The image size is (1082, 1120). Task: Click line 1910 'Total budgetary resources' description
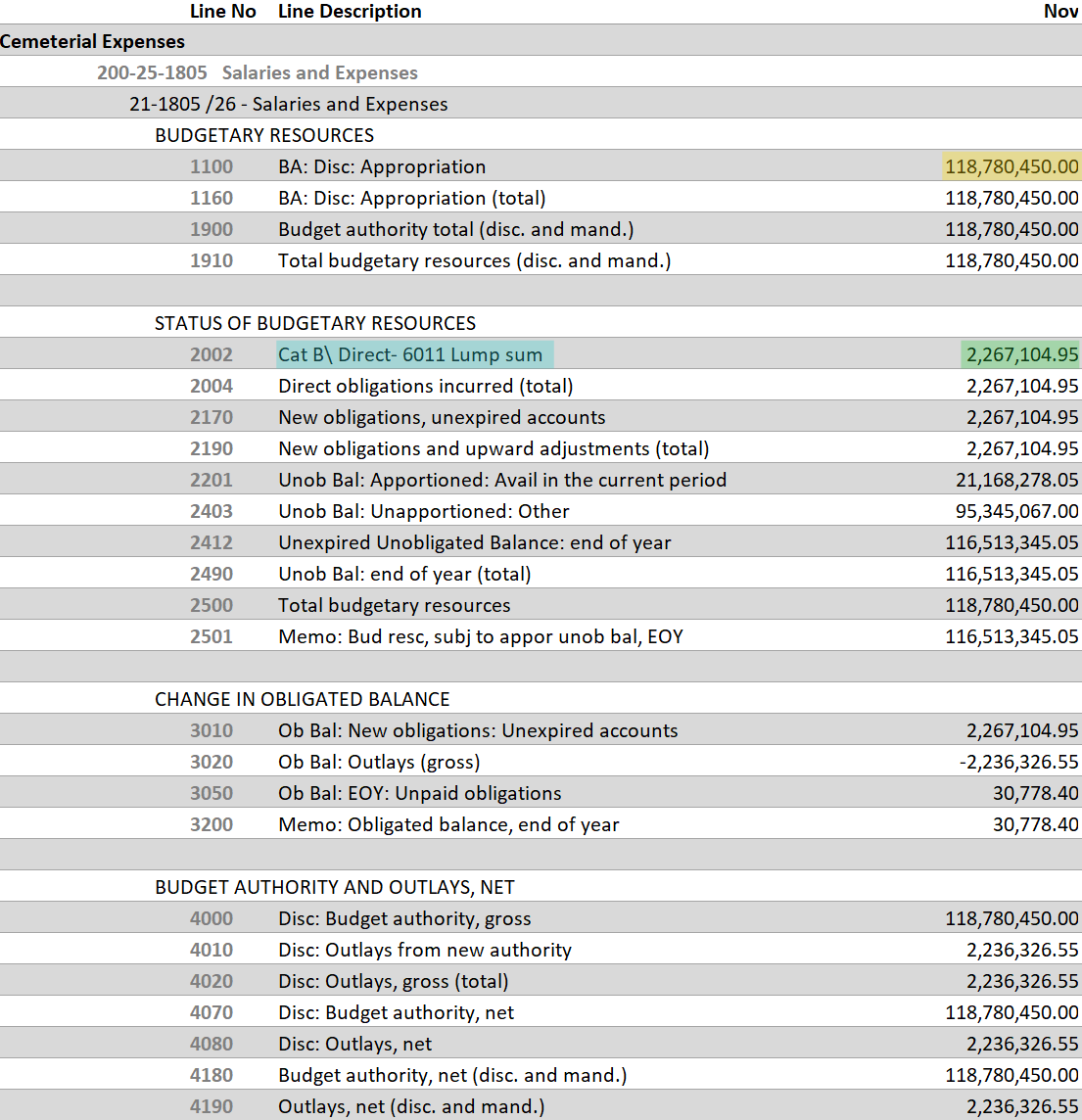(x=474, y=260)
